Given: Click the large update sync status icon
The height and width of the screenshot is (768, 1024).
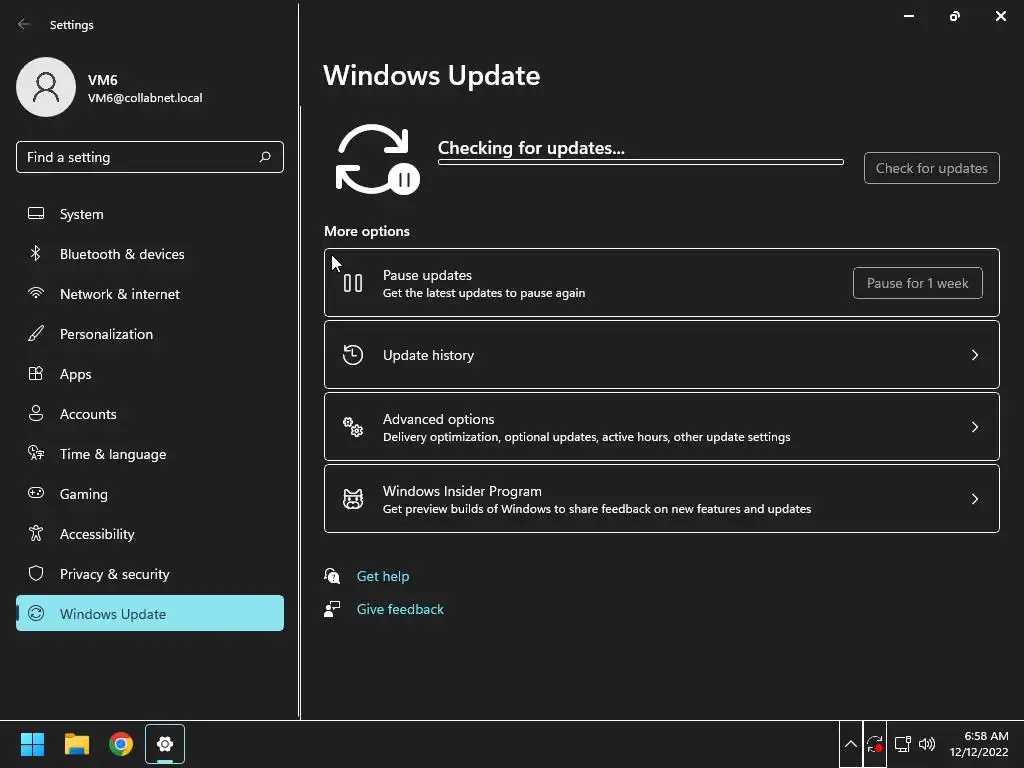Looking at the screenshot, I should (377, 159).
